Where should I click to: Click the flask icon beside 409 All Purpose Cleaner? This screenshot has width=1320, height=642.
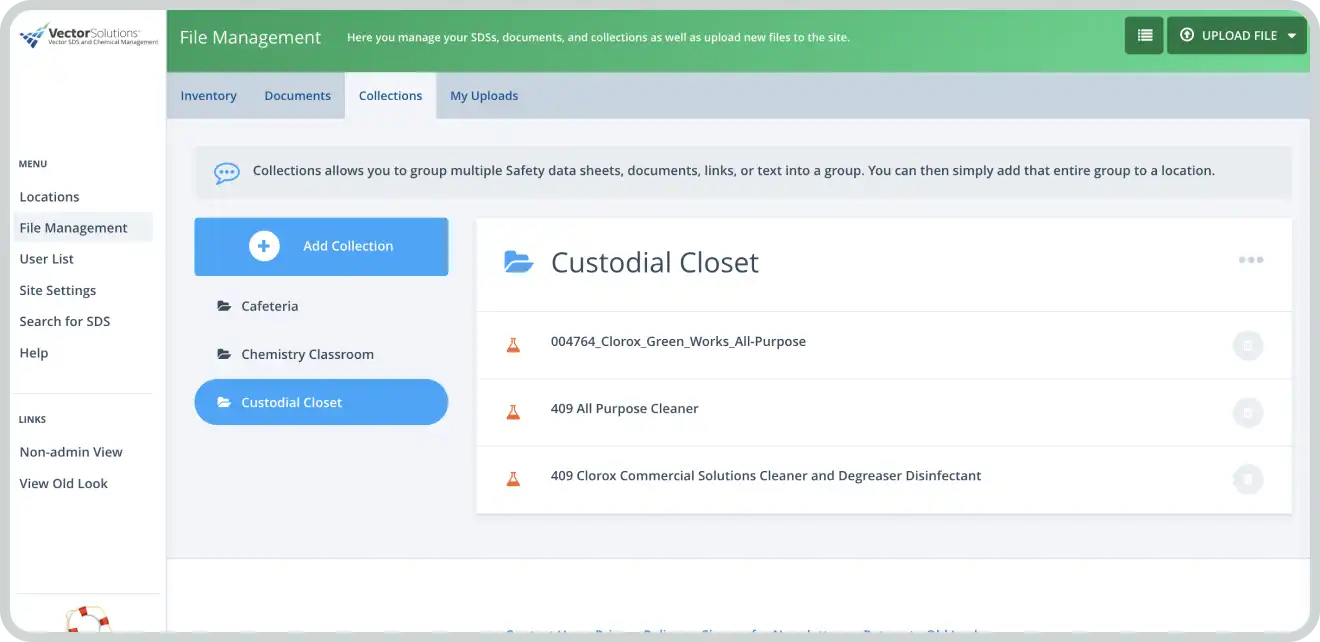click(513, 410)
